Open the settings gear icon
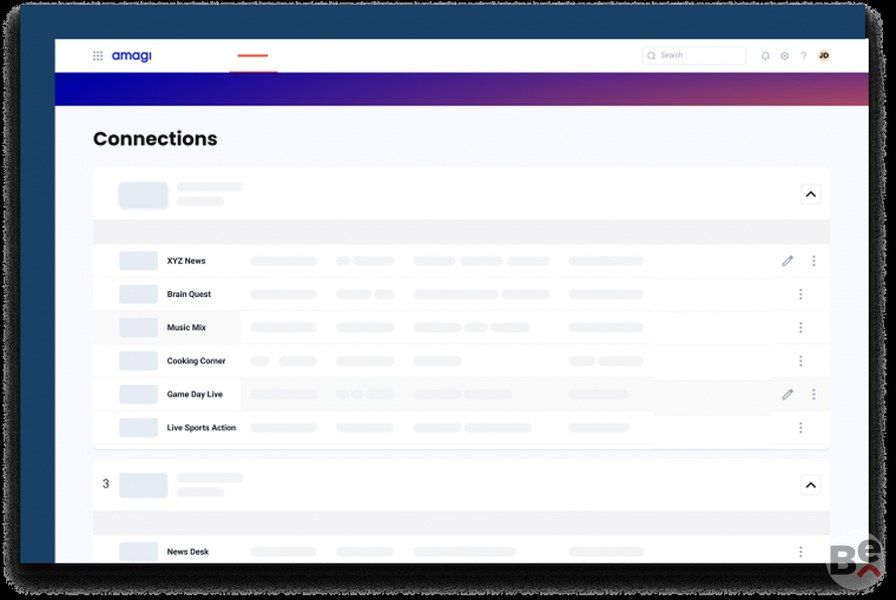 click(x=785, y=55)
